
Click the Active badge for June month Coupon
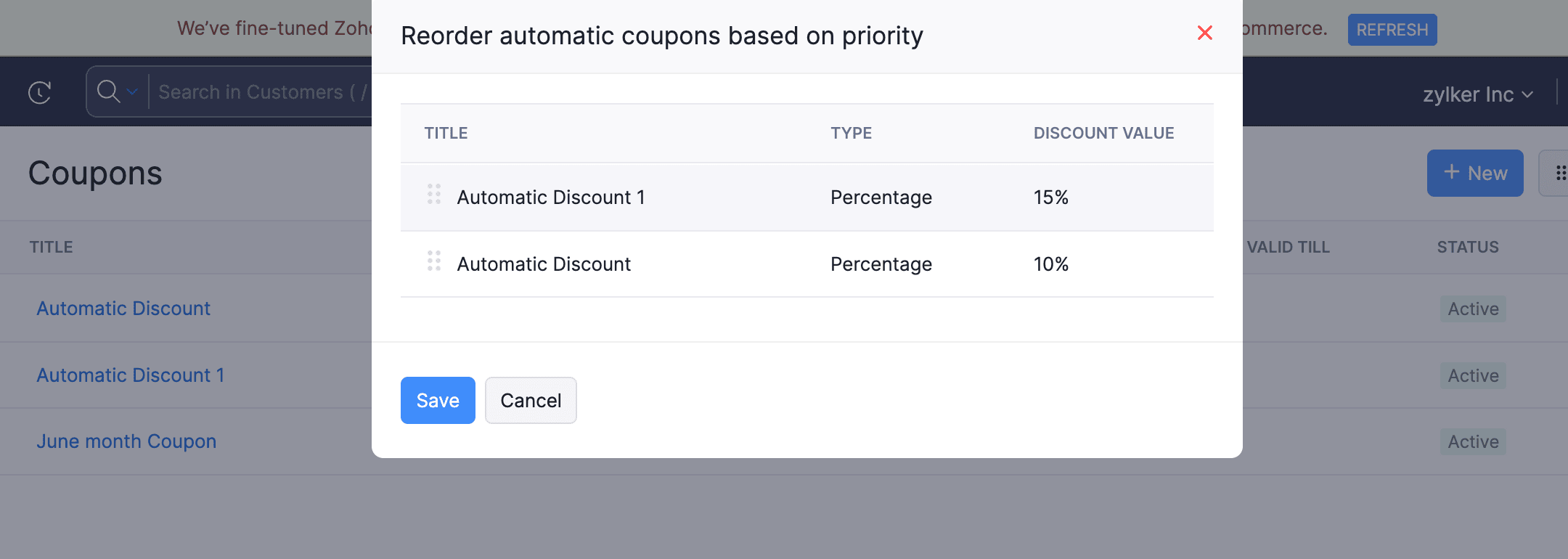click(1472, 441)
